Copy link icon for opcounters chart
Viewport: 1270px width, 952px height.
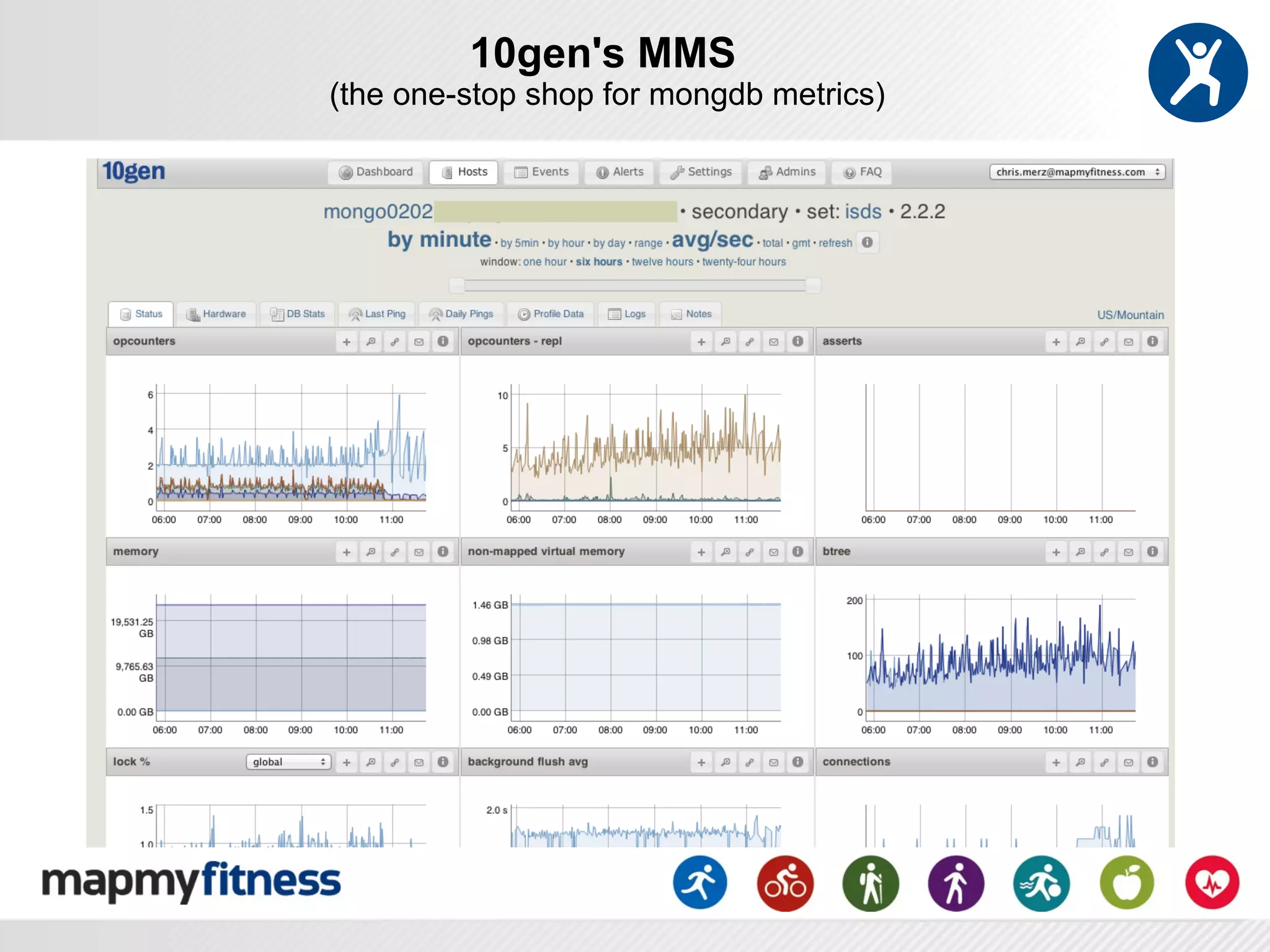pyautogui.click(x=395, y=342)
